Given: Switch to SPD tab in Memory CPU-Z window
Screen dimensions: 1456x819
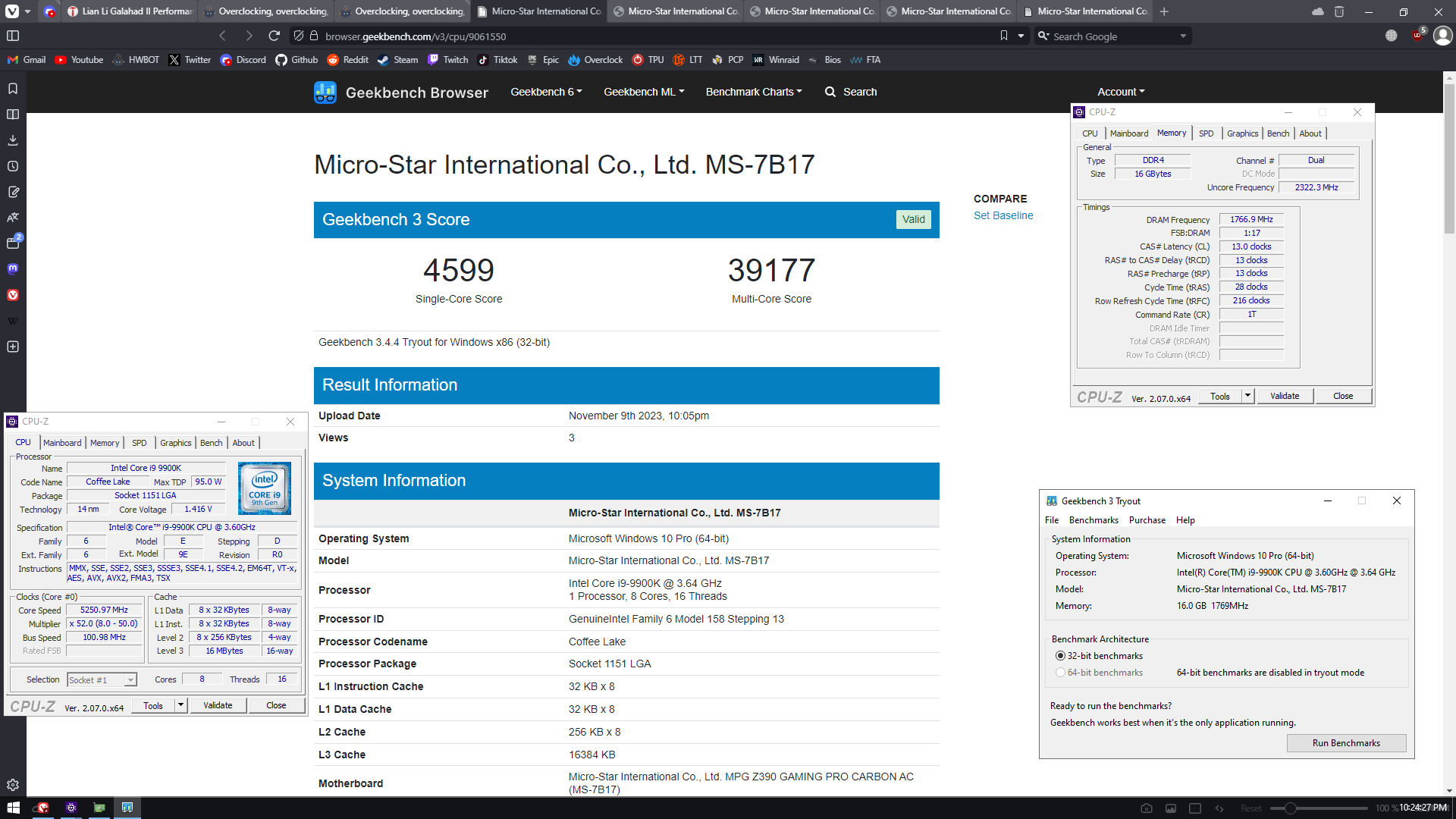Looking at the screenshot, I should [x=1206, y=133].
